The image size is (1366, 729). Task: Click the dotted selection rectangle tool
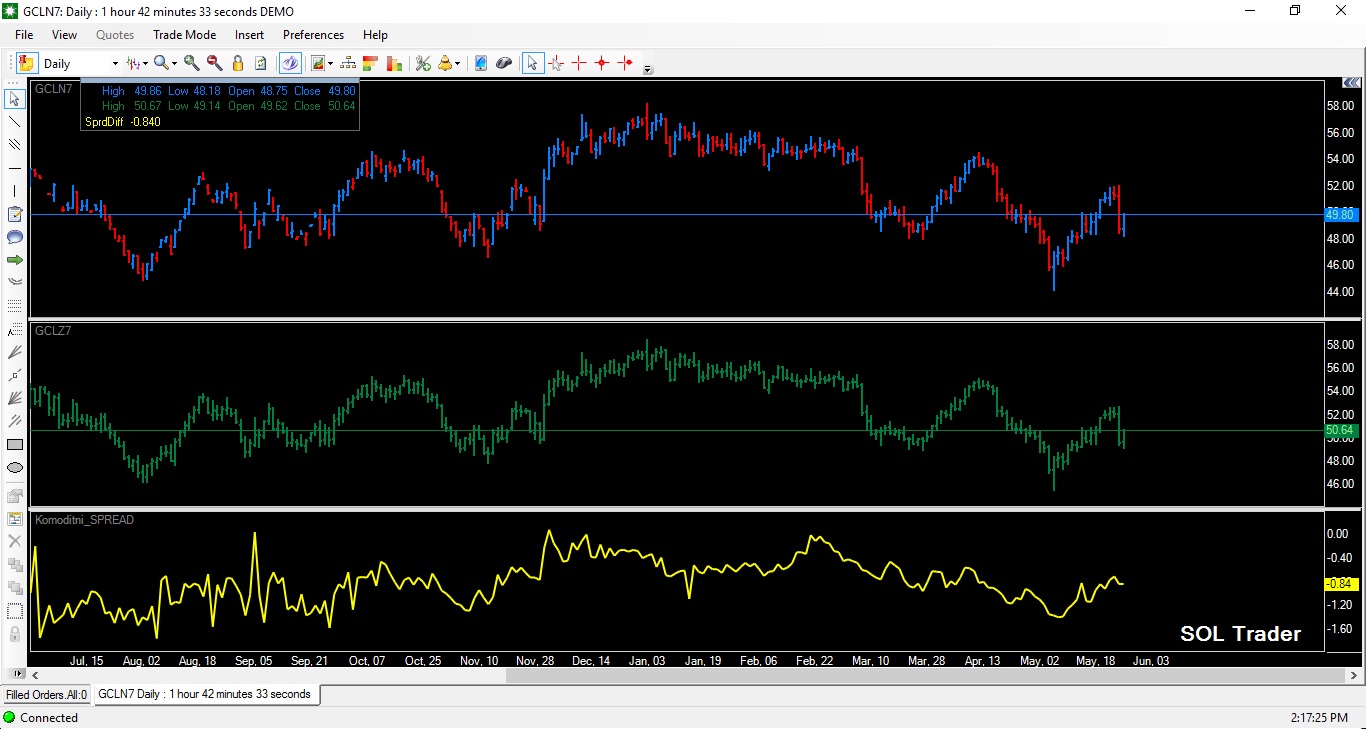pyautogui.click(x=15, y=610)
